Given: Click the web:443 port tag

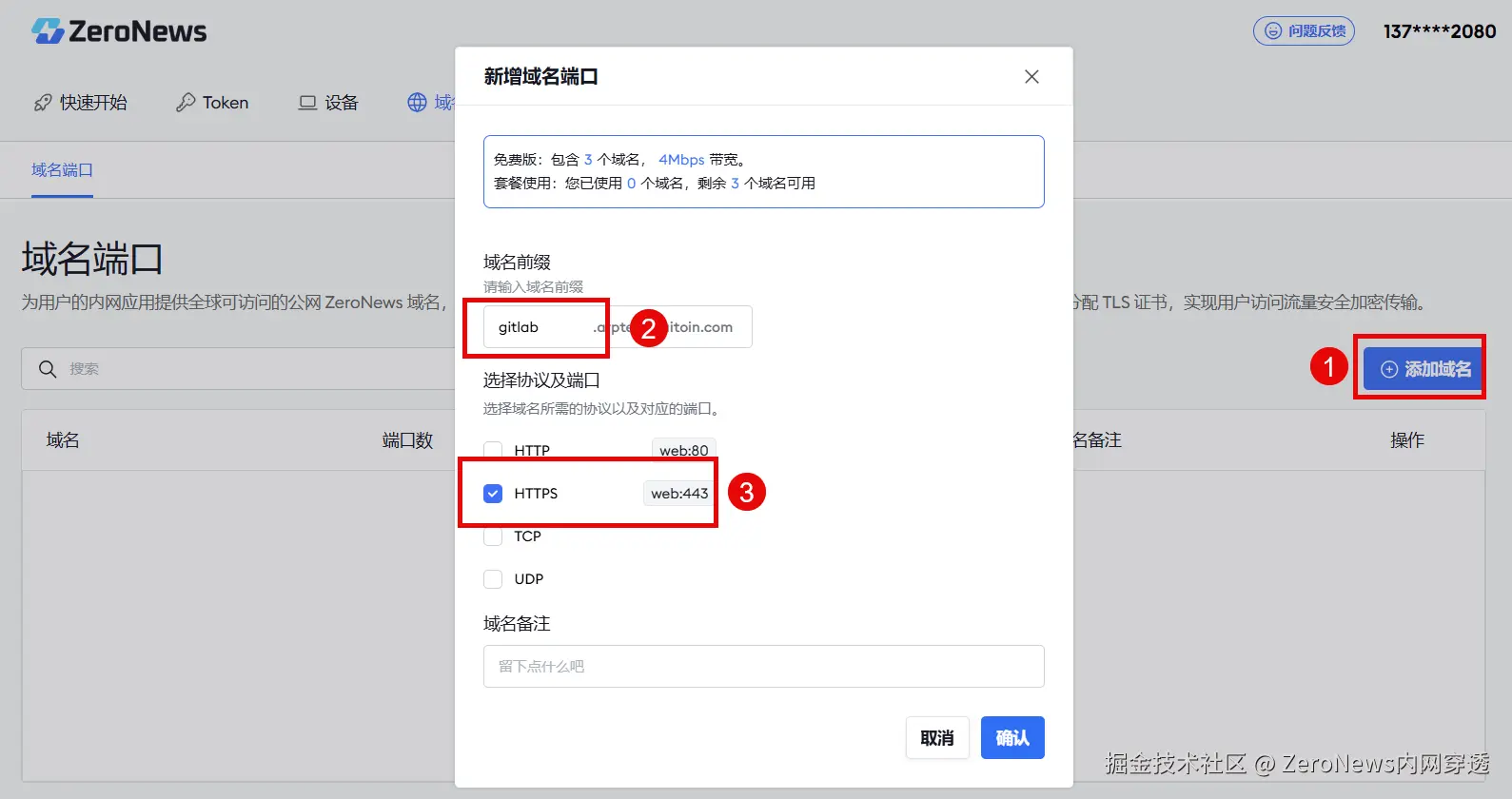Looking at the screenshot, I should [679, 494].
